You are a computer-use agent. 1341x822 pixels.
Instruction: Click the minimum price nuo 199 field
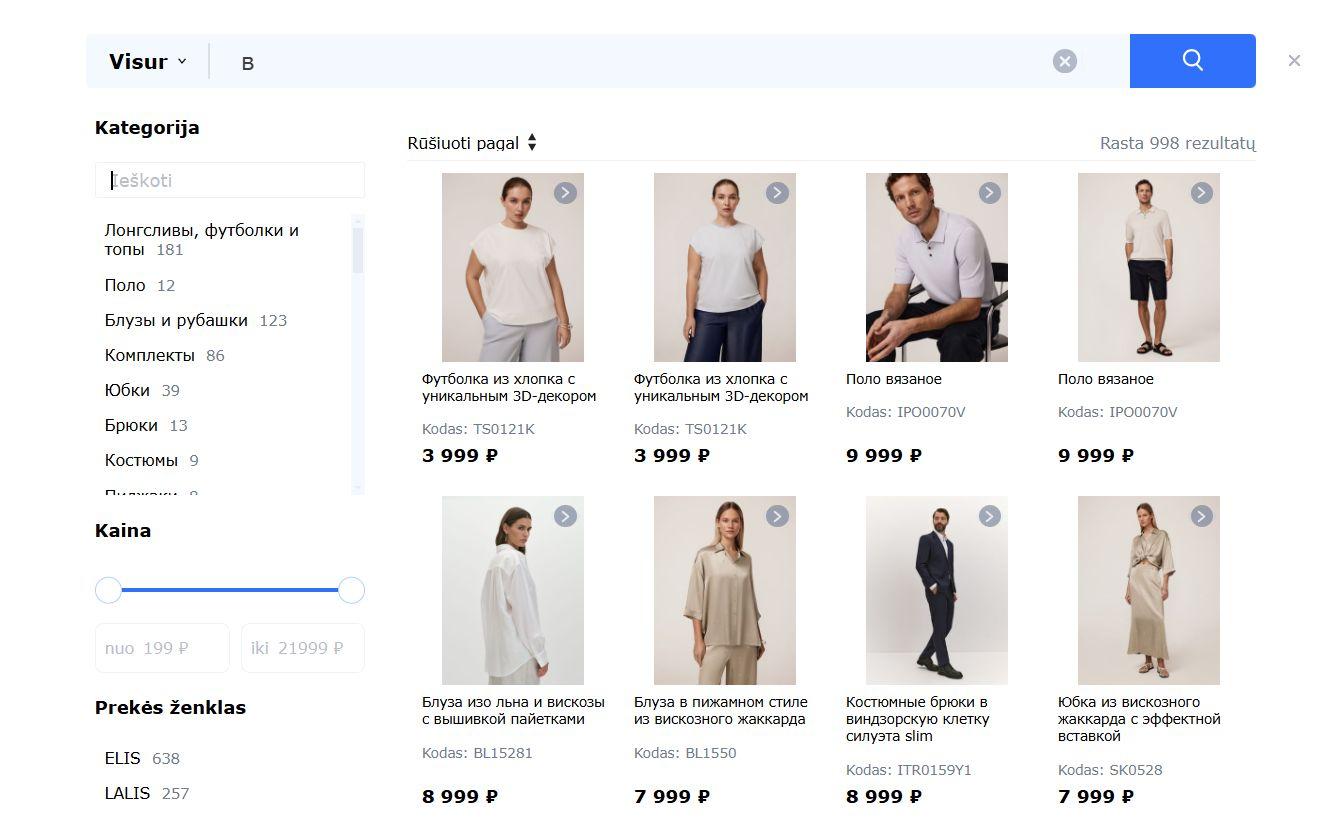[162, 648]
